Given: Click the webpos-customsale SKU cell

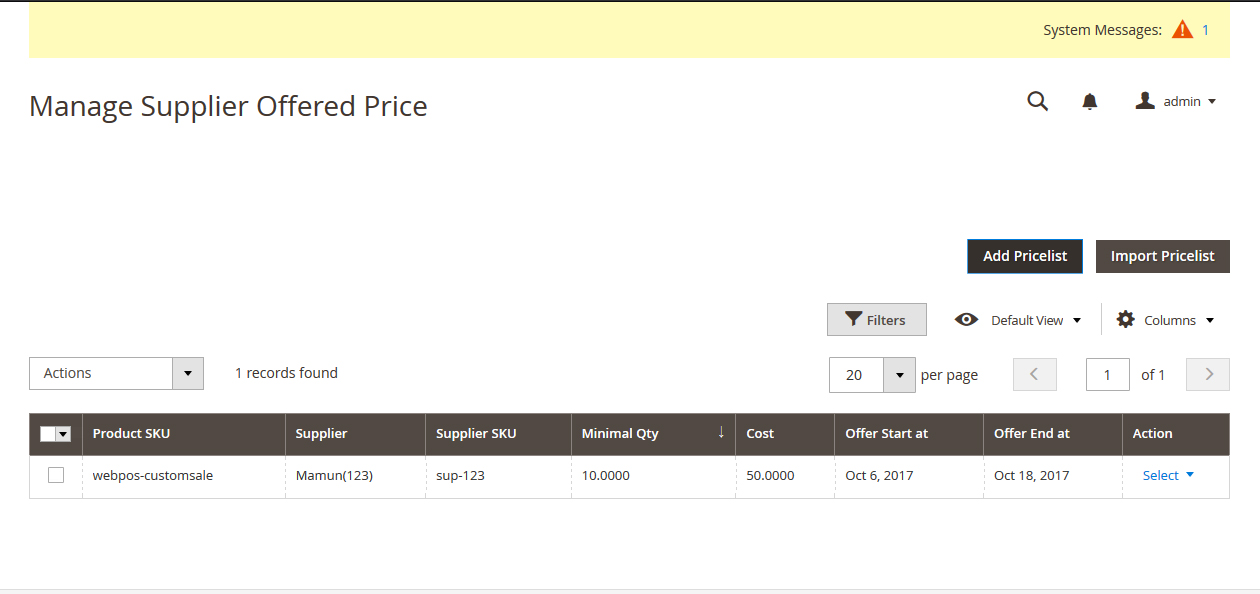Looking at the screenshot, I should tap(184, 476).
